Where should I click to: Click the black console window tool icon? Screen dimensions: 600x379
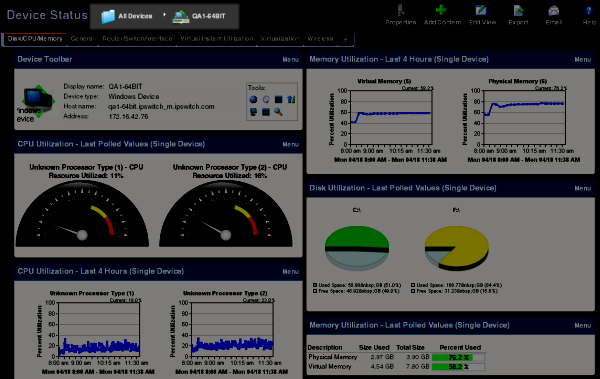278,100
